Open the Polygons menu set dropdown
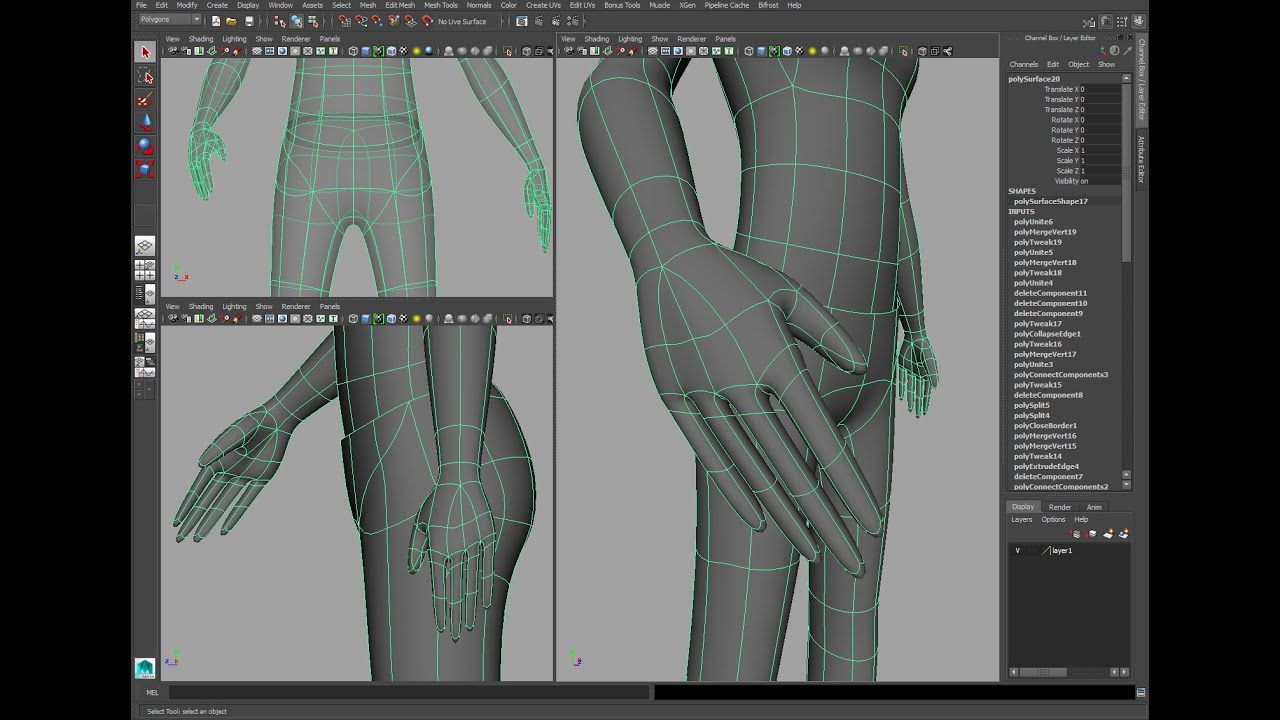 [169, 20]
